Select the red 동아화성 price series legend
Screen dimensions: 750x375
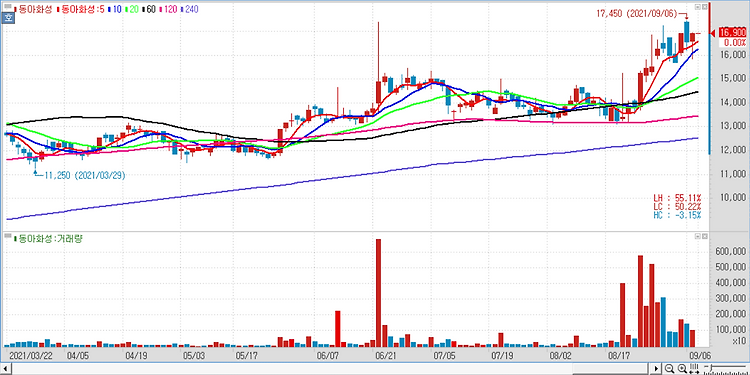point(33,9)
